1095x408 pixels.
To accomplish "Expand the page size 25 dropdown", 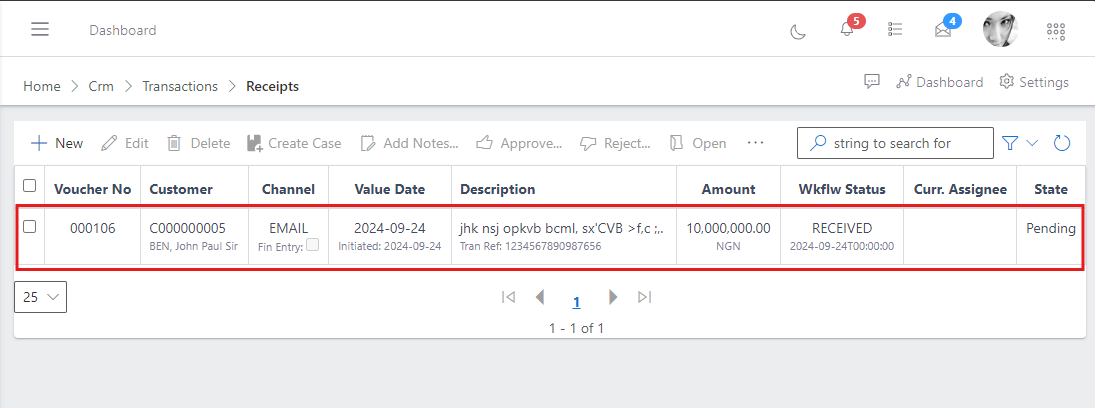I will coord(41,297).
